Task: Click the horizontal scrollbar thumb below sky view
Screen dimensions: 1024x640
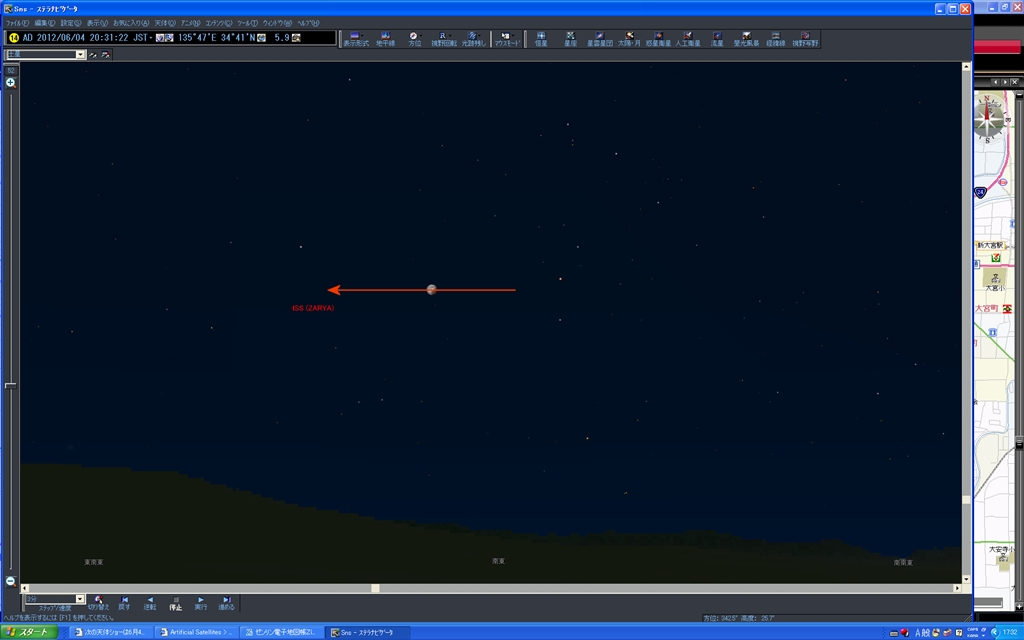Action: tap(375, 588)
